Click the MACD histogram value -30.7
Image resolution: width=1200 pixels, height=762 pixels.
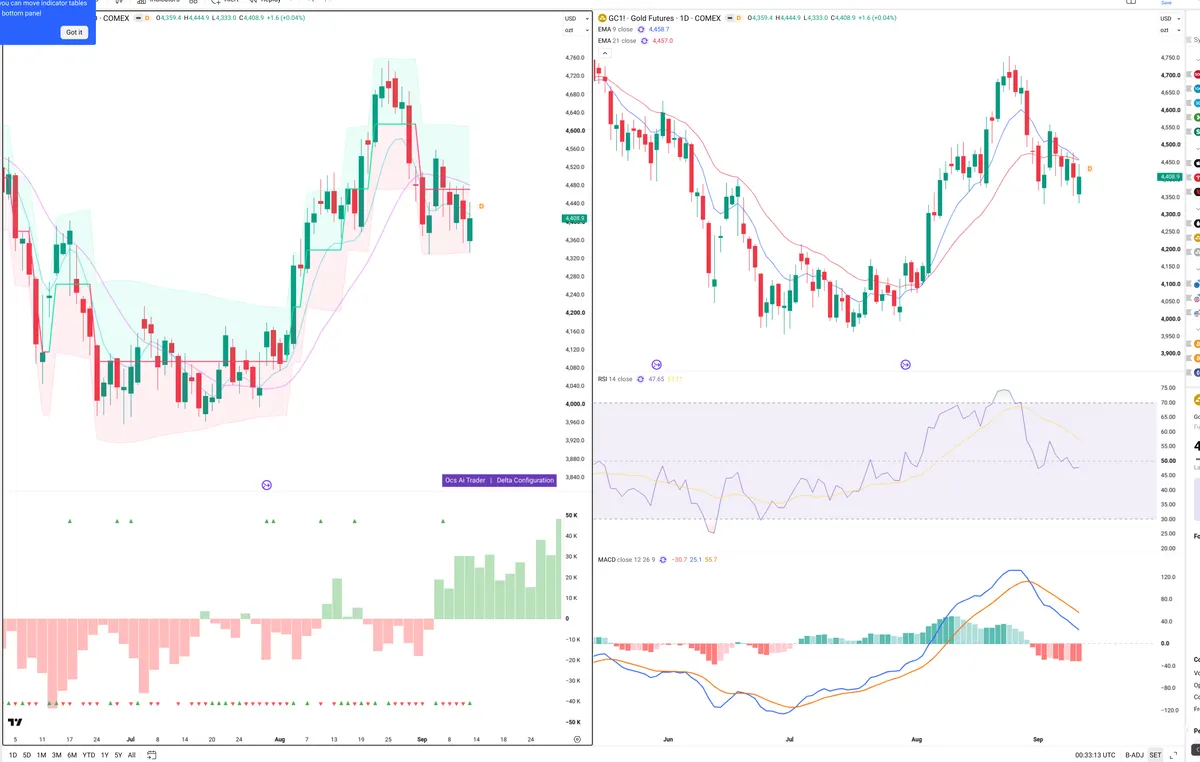[x=678, y=559]
